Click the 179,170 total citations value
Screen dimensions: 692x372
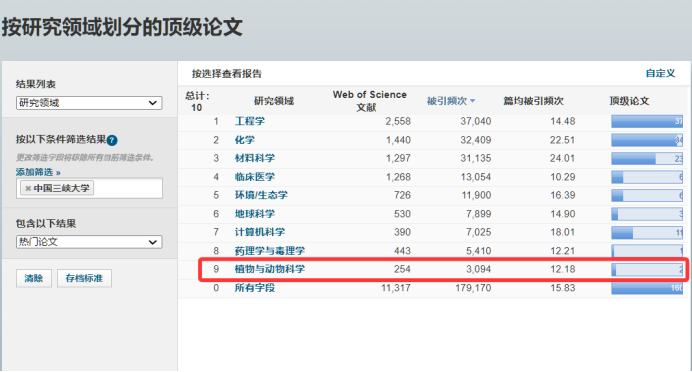pos(473,288)
